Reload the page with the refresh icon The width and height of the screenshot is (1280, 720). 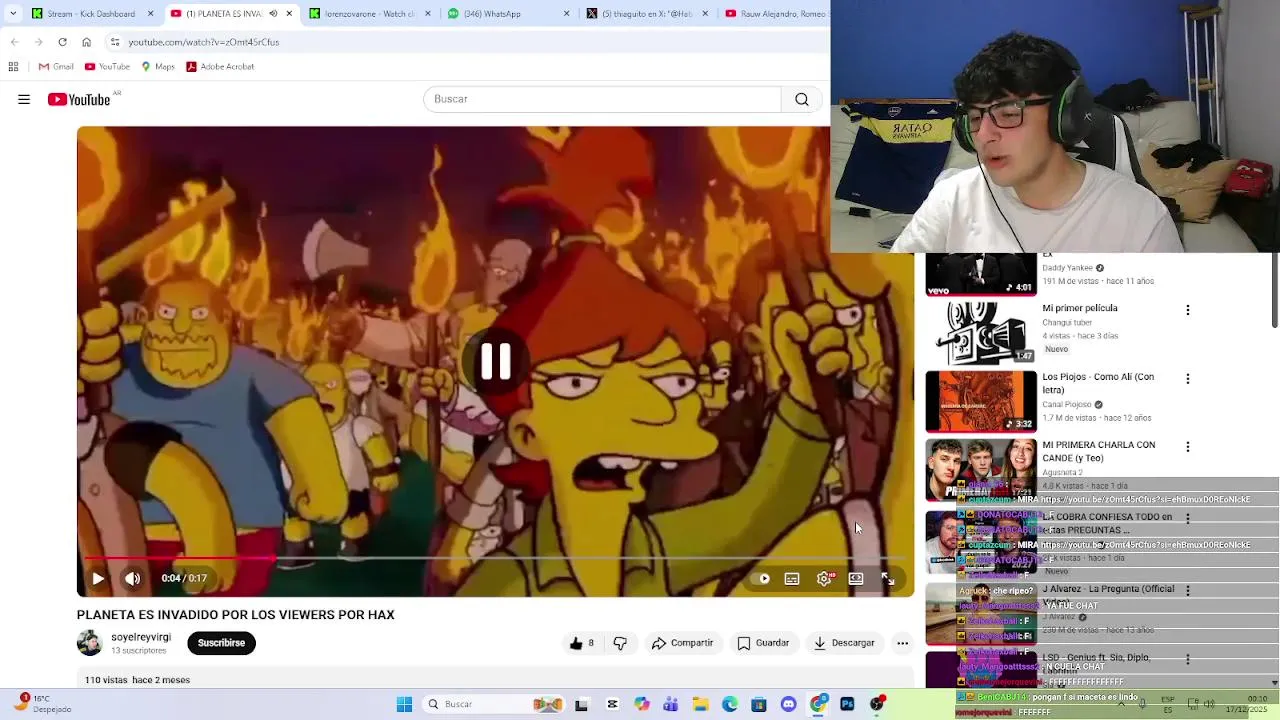coord(62,42)
